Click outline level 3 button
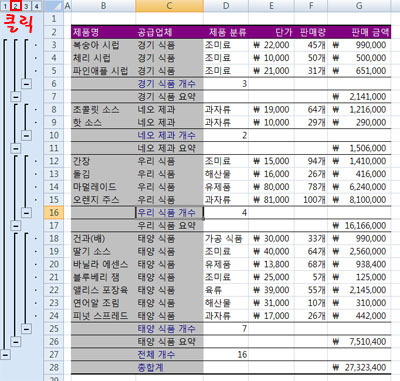 (x=26, y=6)
